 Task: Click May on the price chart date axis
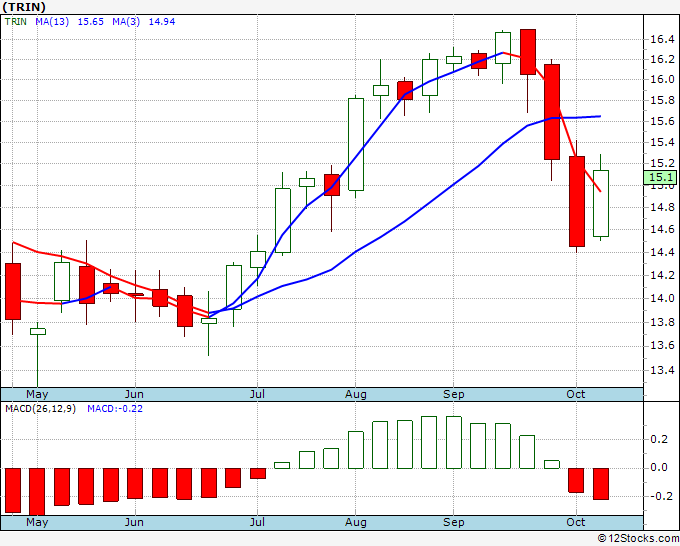(37, 395)
